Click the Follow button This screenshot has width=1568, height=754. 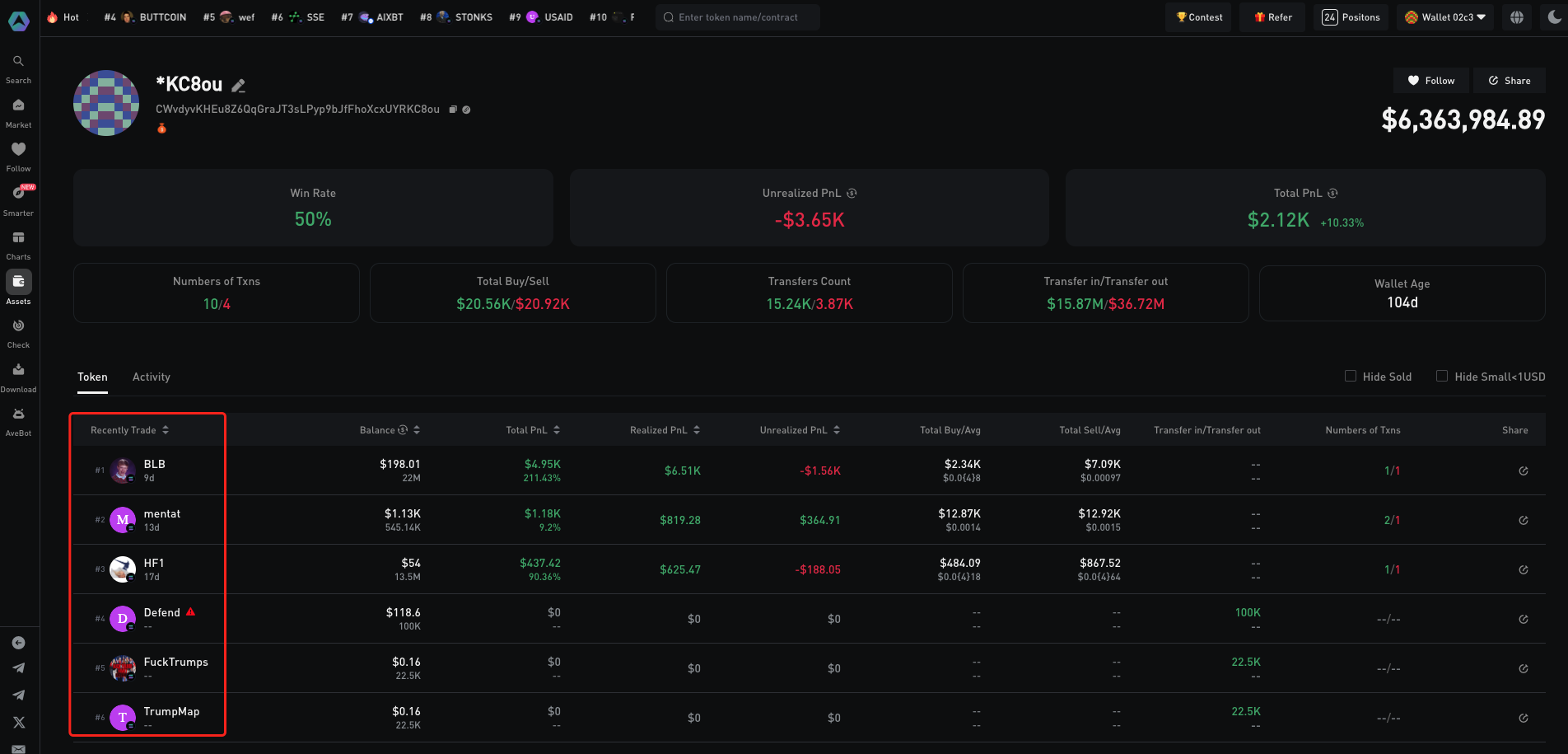click(1430, 81)
